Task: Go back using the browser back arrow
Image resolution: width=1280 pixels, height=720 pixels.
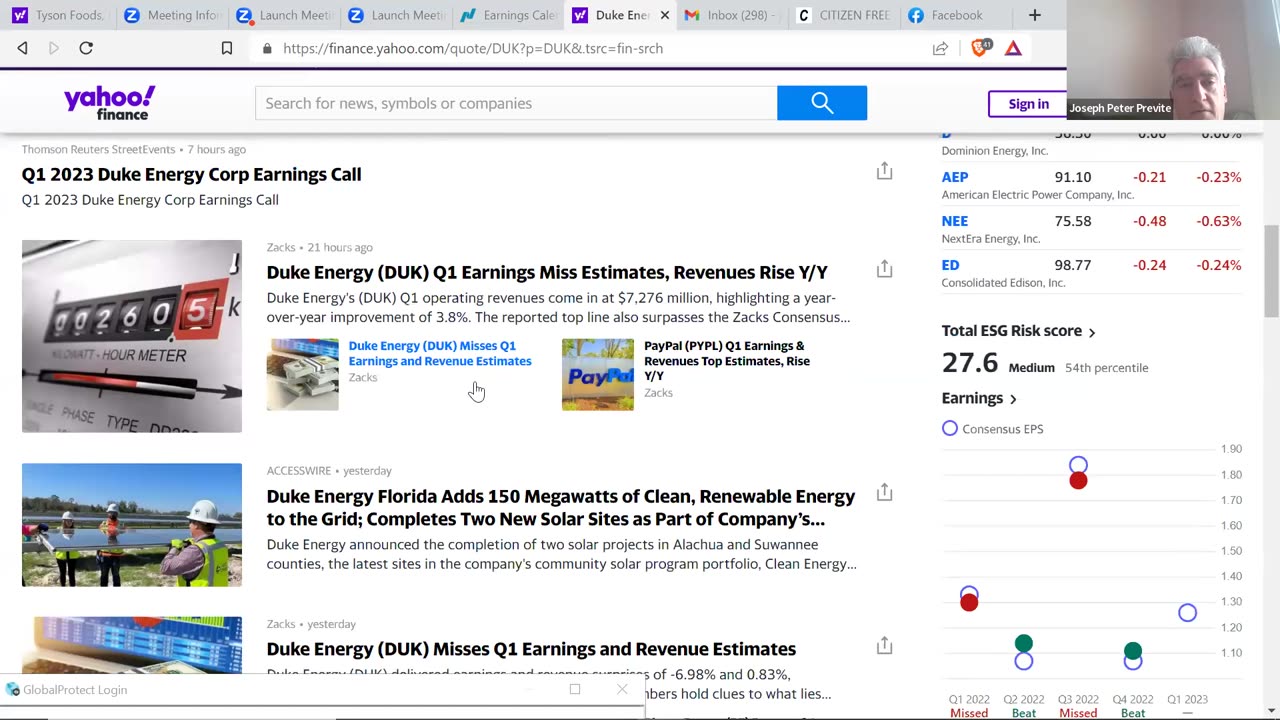Action: click(x=22, y=48)
